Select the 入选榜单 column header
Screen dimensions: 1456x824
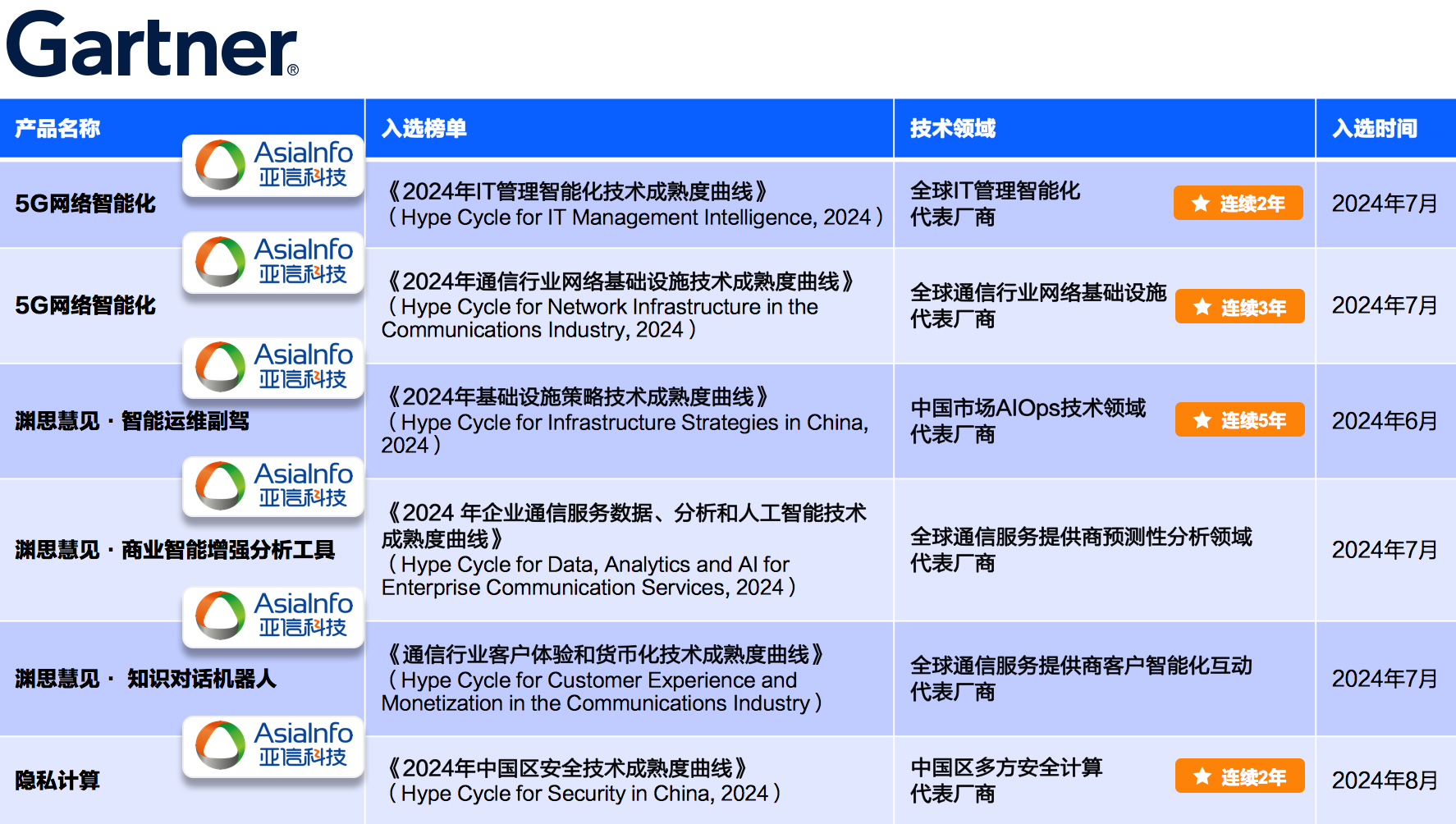pyautogui.click(x=424, y=129)
